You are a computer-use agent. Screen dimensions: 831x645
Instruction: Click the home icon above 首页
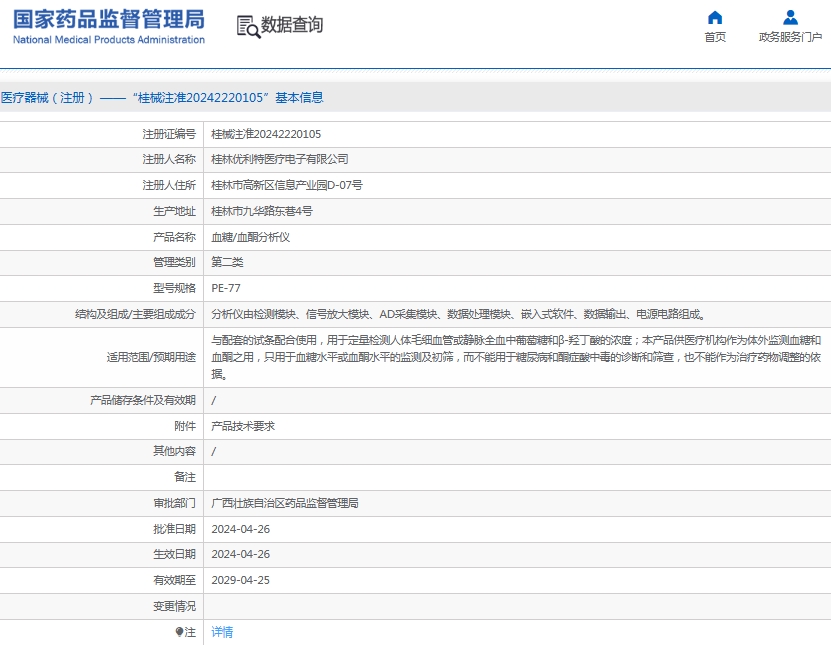pos(714,17)
